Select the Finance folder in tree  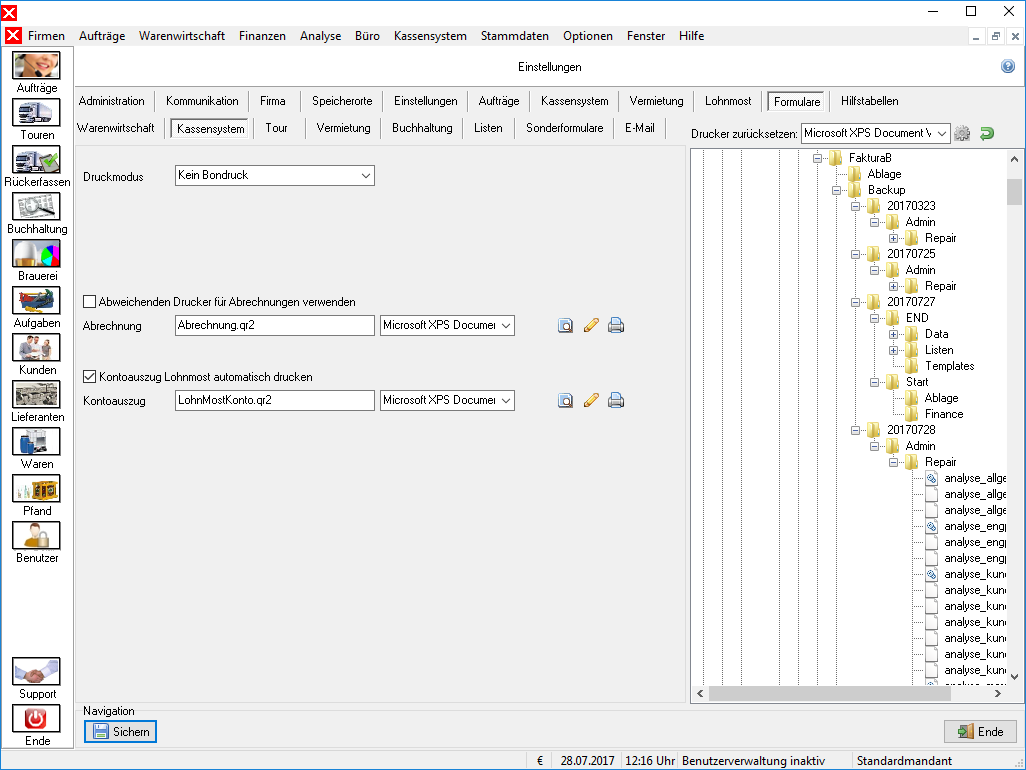[944, 414]
